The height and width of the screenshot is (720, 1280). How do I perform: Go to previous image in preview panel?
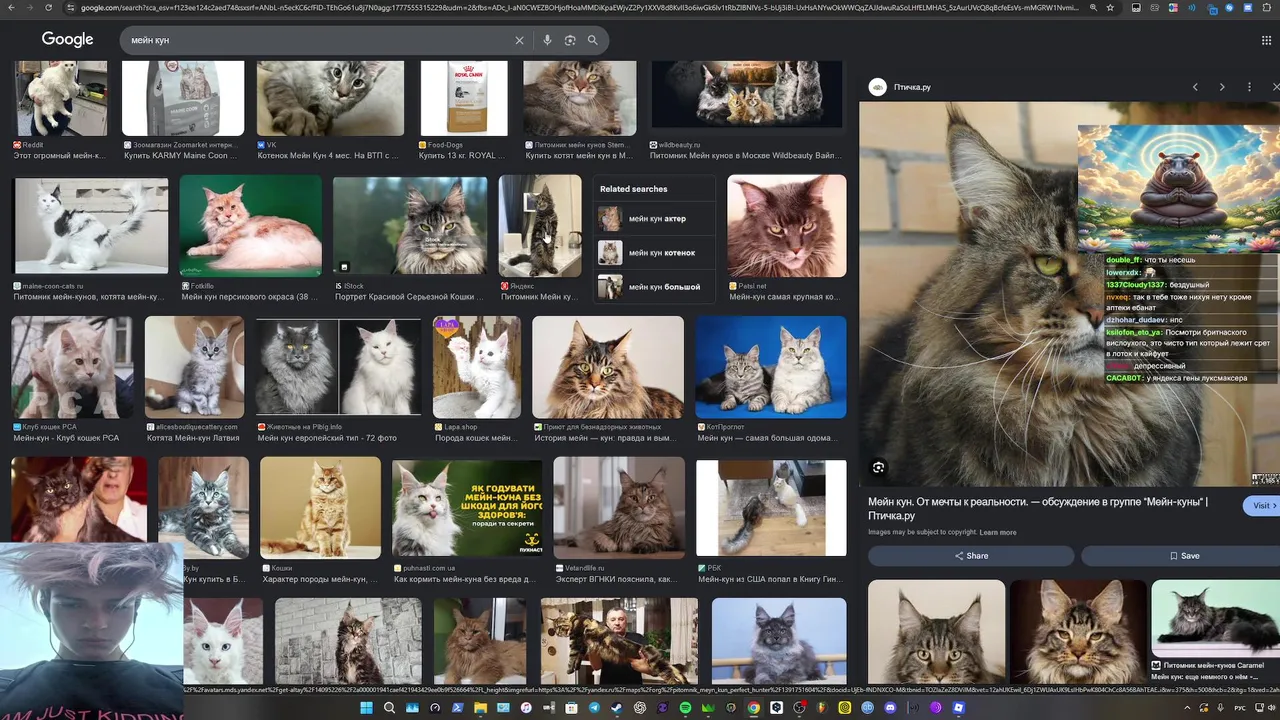click(1195, 87)
